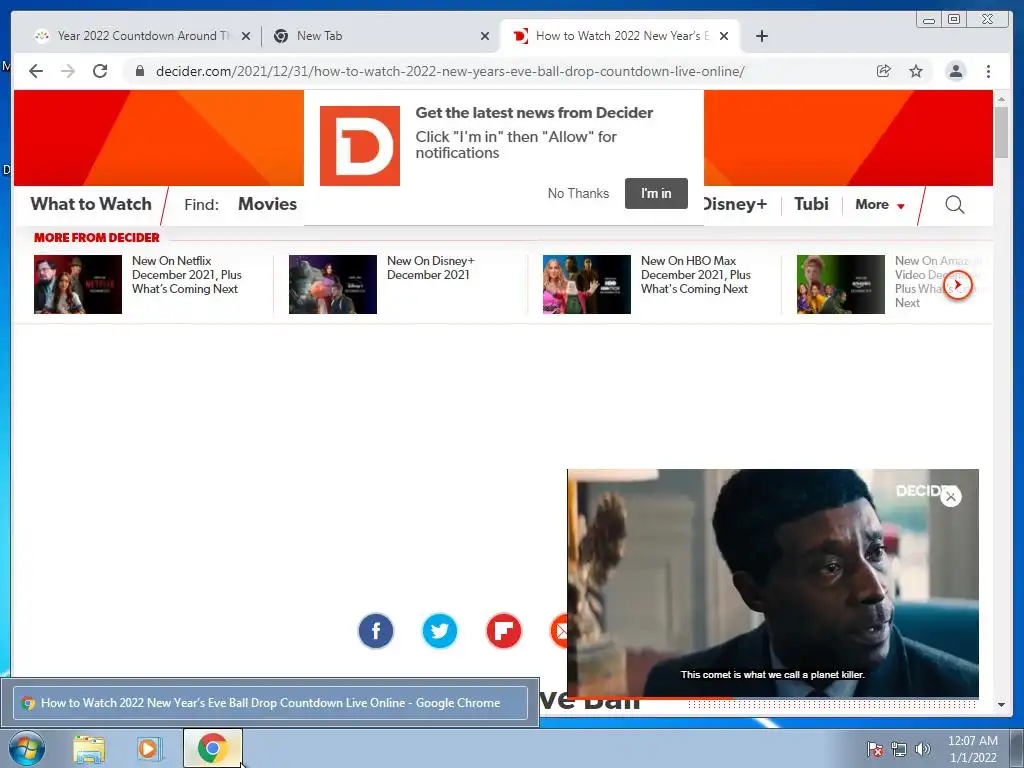Click the browser forward arrow

68,71
